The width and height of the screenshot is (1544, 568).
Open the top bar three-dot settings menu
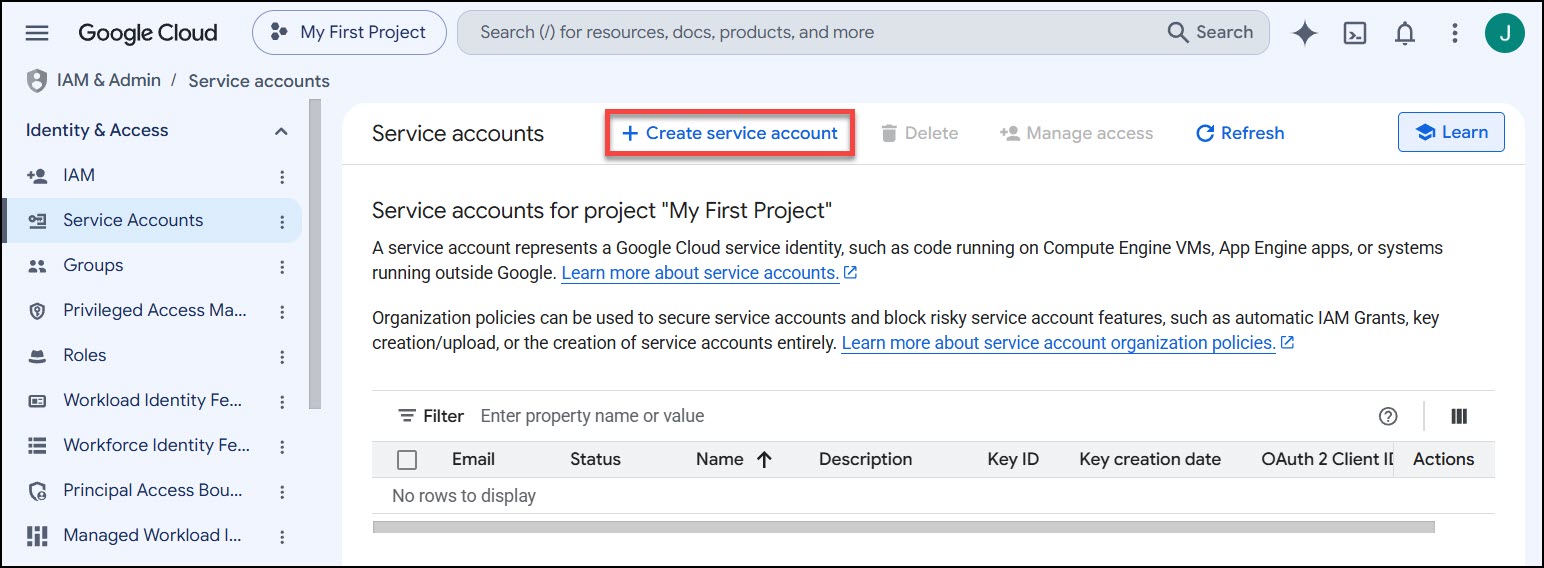(x=1455, y=33)
